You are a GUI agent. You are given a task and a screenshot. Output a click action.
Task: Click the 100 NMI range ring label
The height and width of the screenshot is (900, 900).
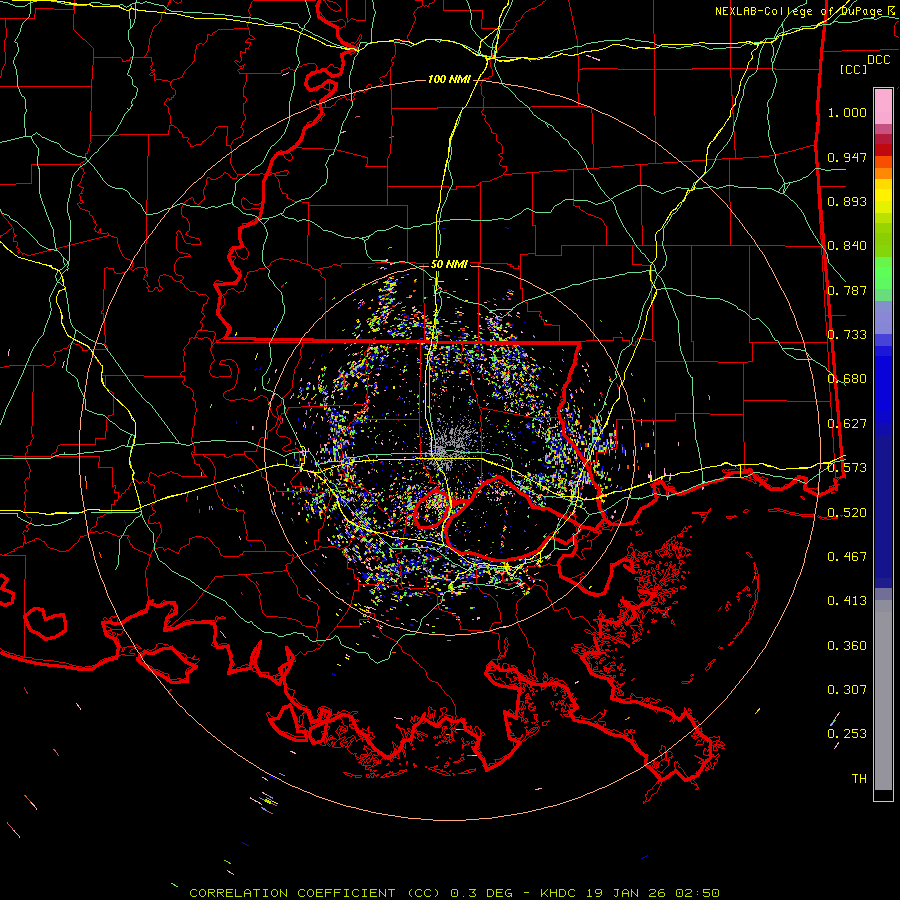pos(449,79)
